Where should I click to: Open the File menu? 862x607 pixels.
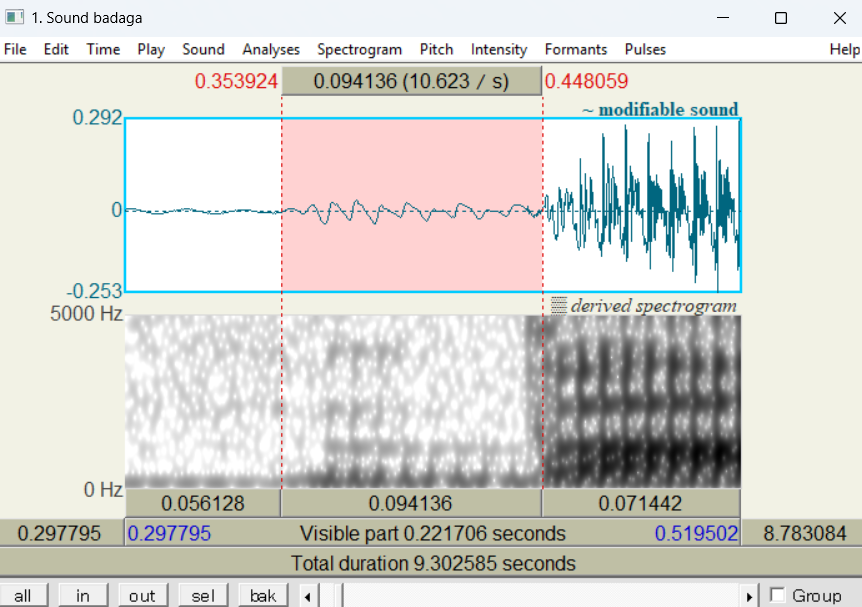[x=15, y=49]
